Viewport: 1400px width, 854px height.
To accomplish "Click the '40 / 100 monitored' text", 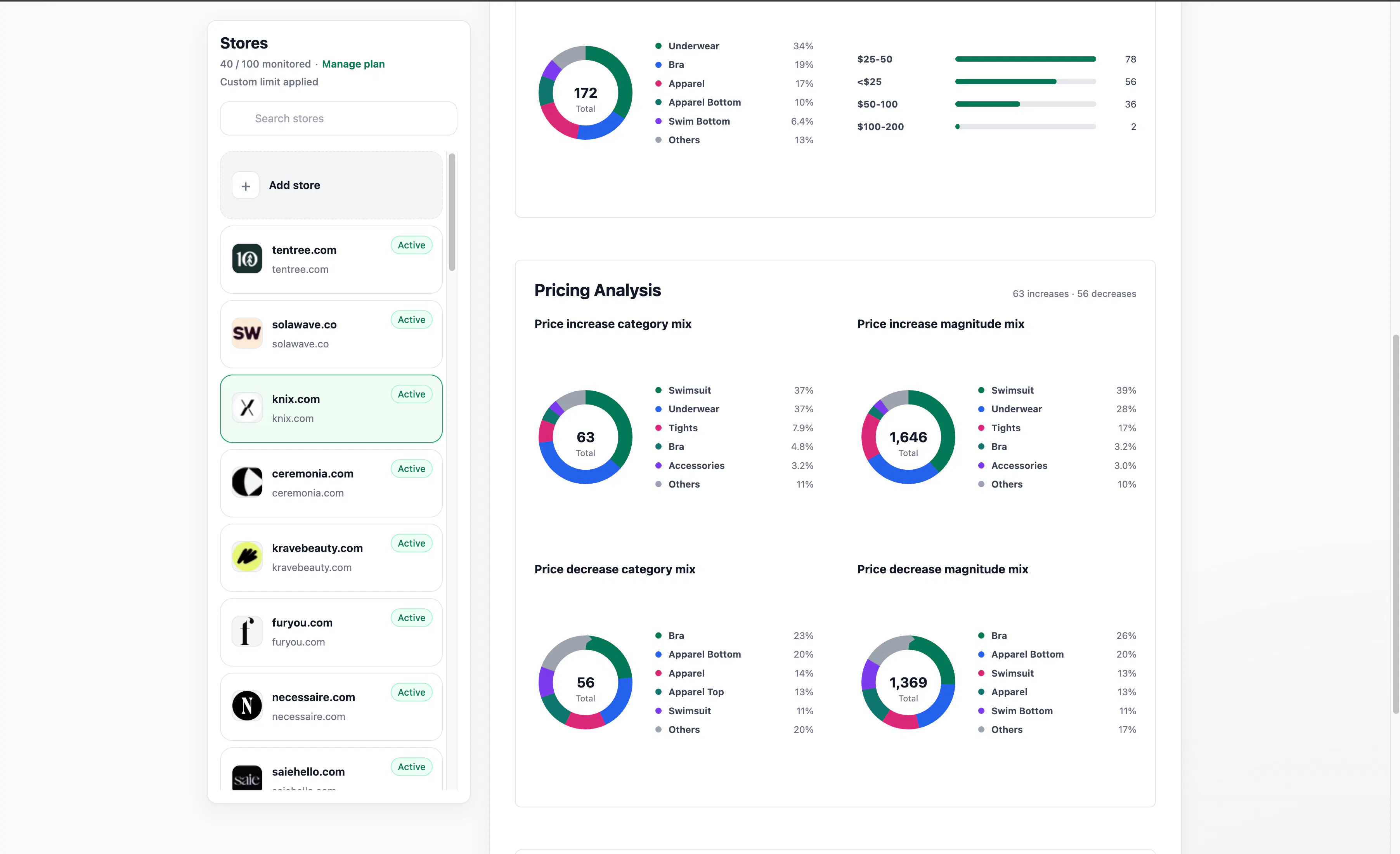I will 265,64.
